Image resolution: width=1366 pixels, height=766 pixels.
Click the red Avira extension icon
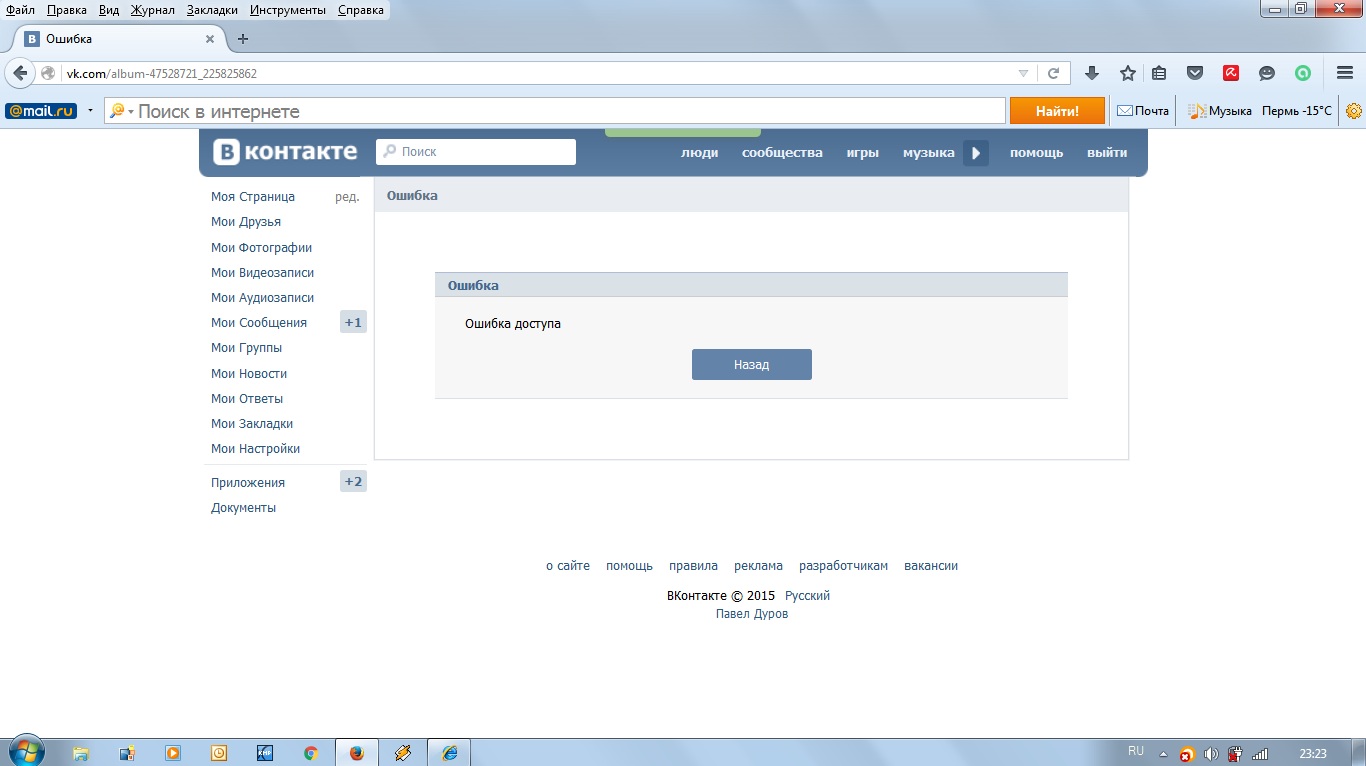pyautogui.click(x=1231, y=73)
